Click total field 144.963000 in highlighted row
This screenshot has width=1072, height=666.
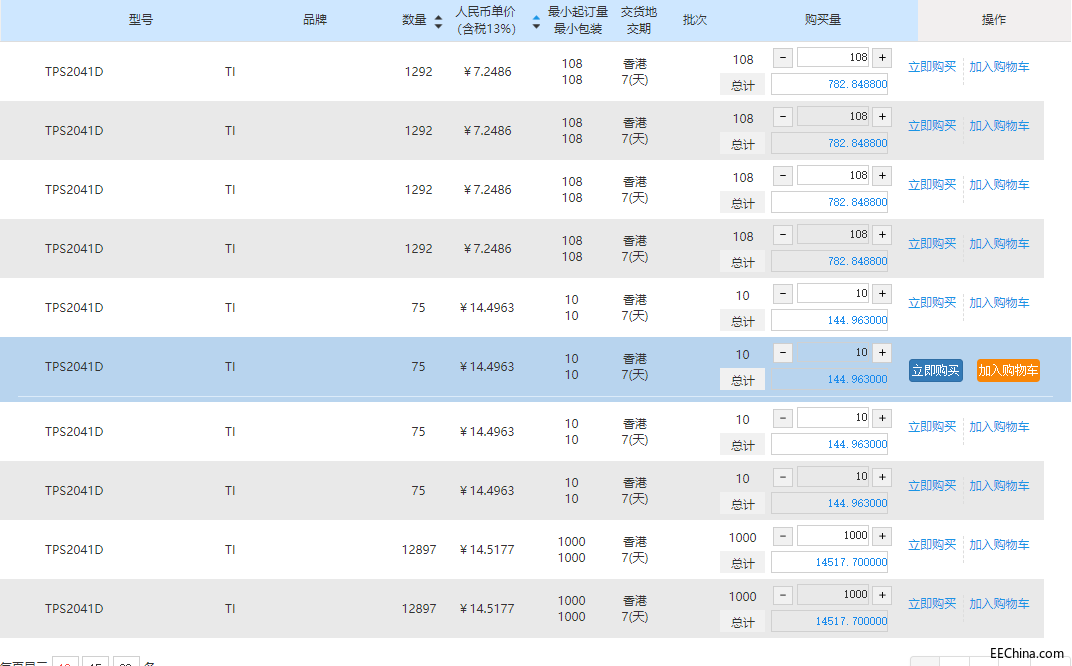pos(829,379)
